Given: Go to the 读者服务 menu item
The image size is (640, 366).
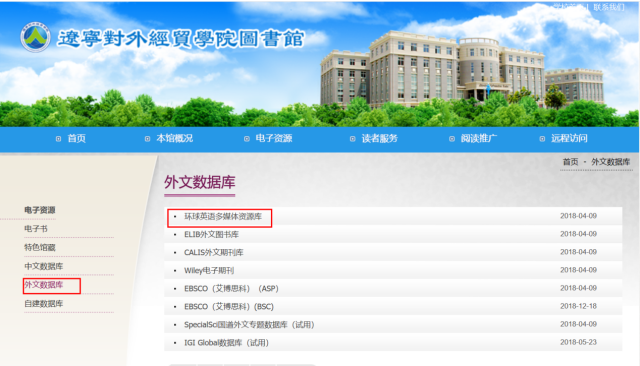Looking at the screenshot, I should (x=380, y=139).
